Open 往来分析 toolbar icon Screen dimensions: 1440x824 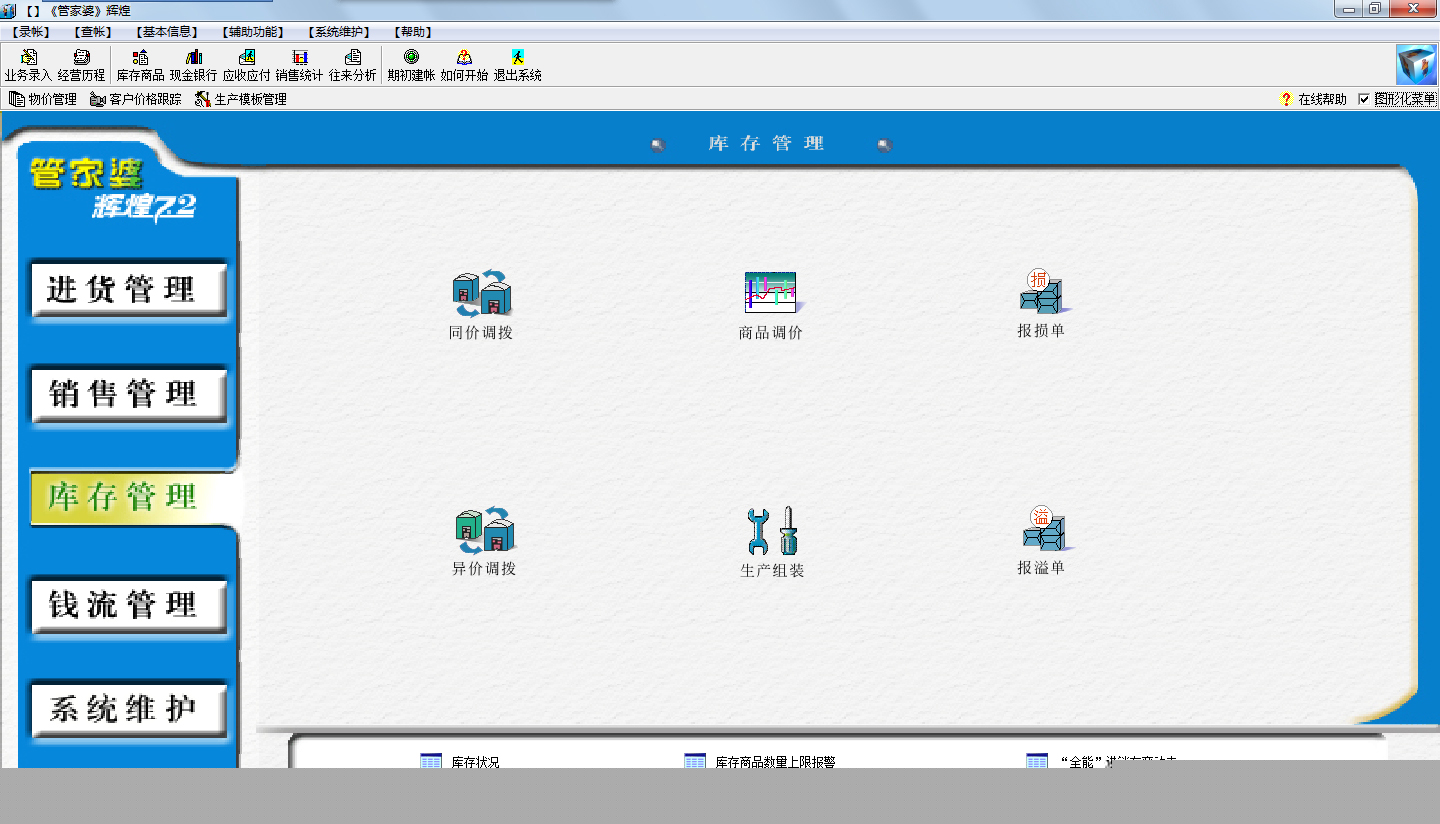[352, 65]
